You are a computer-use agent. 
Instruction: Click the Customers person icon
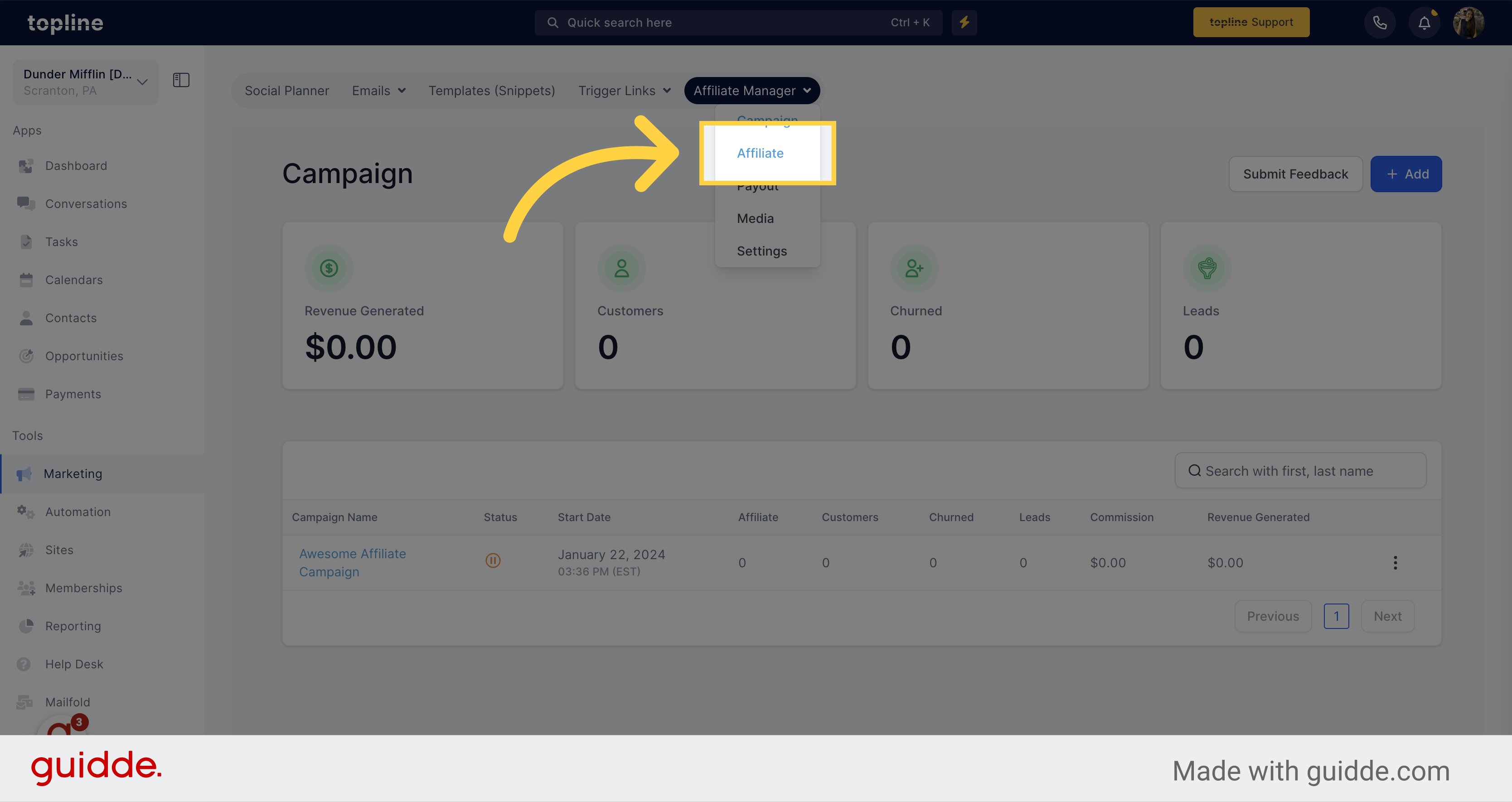click(621, 268)
